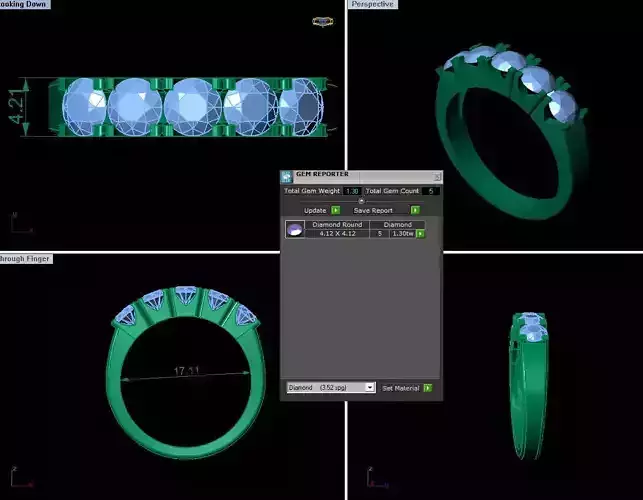The height and width of the screenshot is (500, 643).
Task: Select the round diamond gem thumbnail
Action: point(295,229)
